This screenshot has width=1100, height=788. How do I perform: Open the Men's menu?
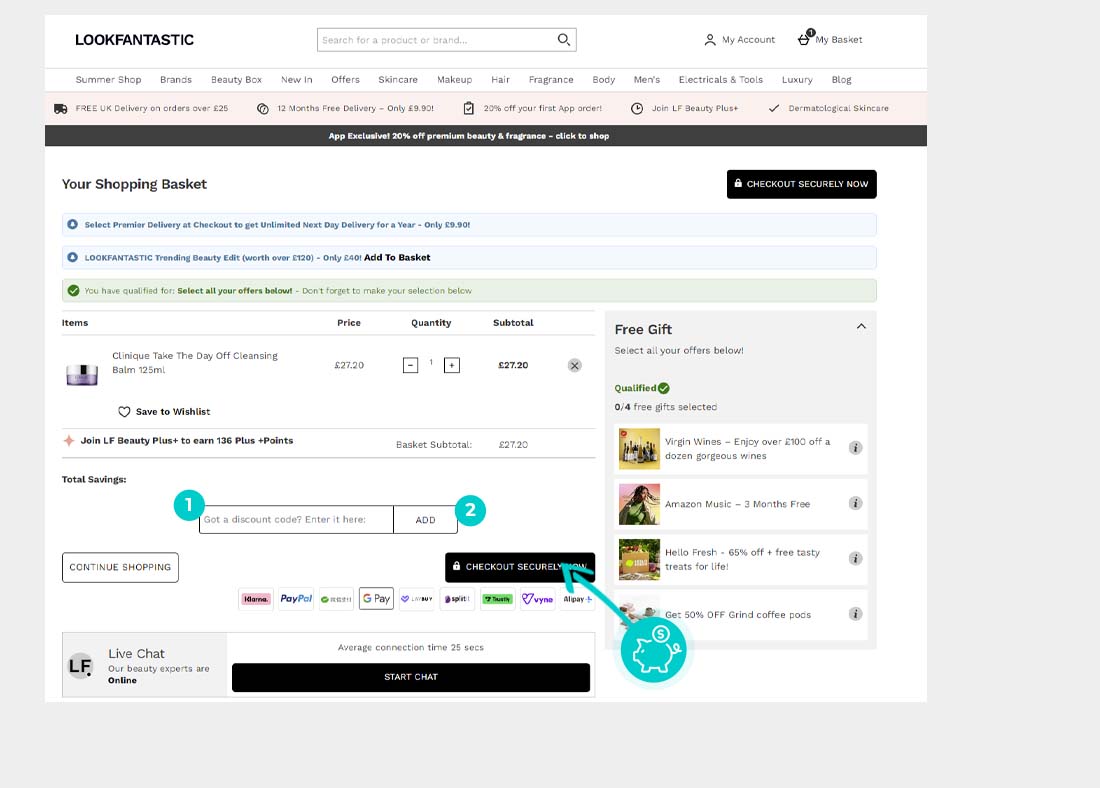[647, 80]
